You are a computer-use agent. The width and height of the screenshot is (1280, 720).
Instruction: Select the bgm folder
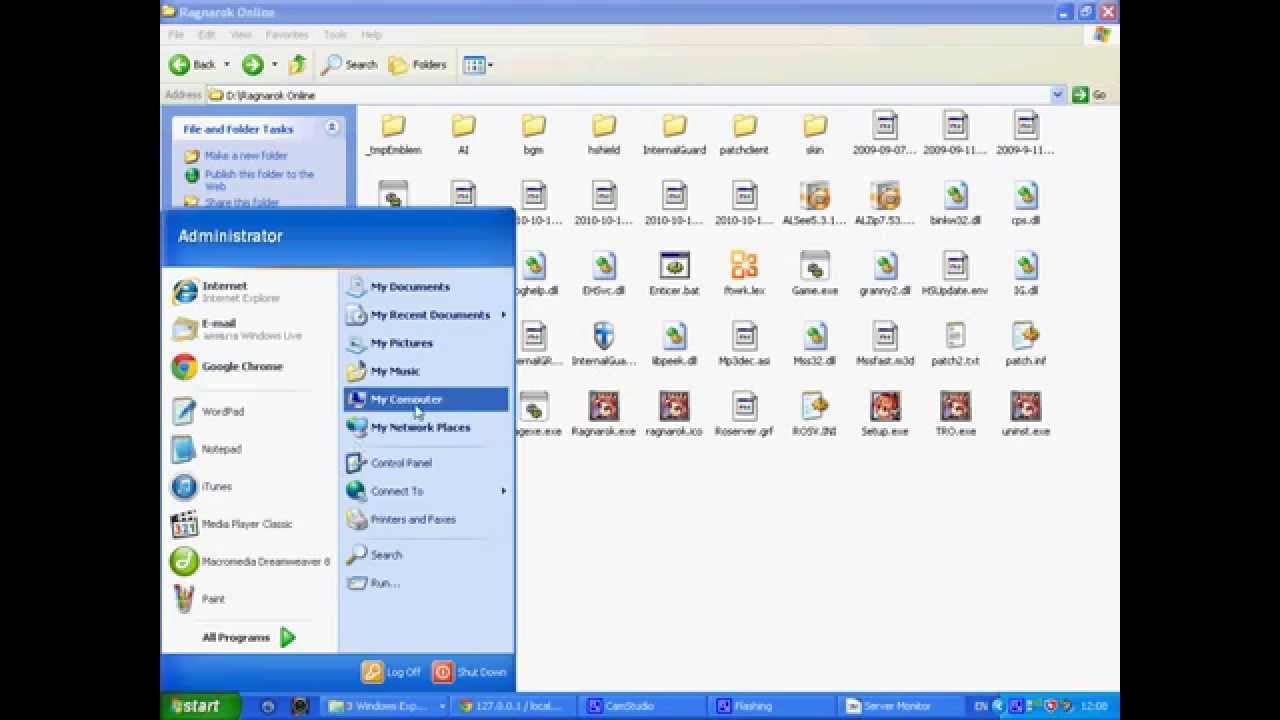pyautogui.click(x=533, y=133)
